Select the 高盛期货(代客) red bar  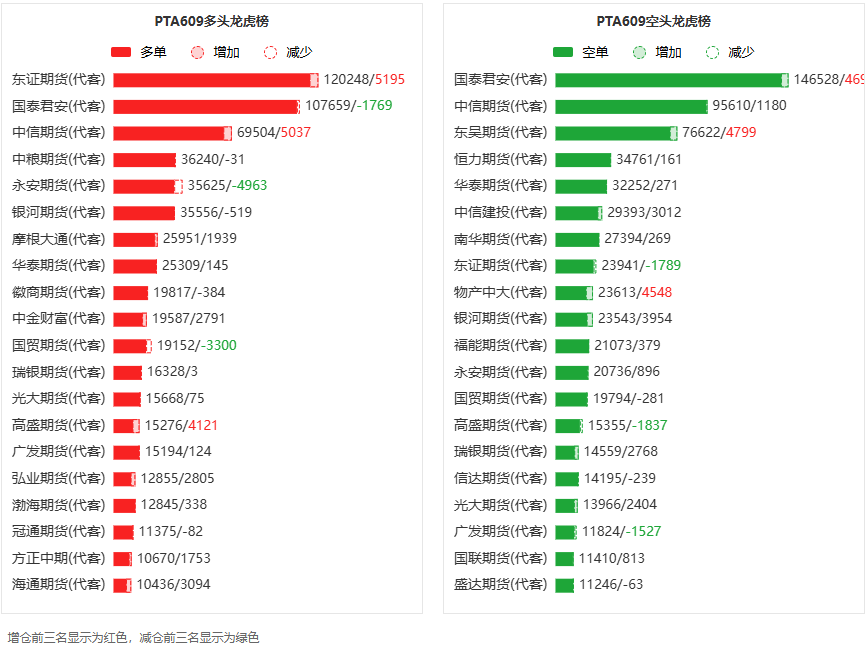click(127, 425)
